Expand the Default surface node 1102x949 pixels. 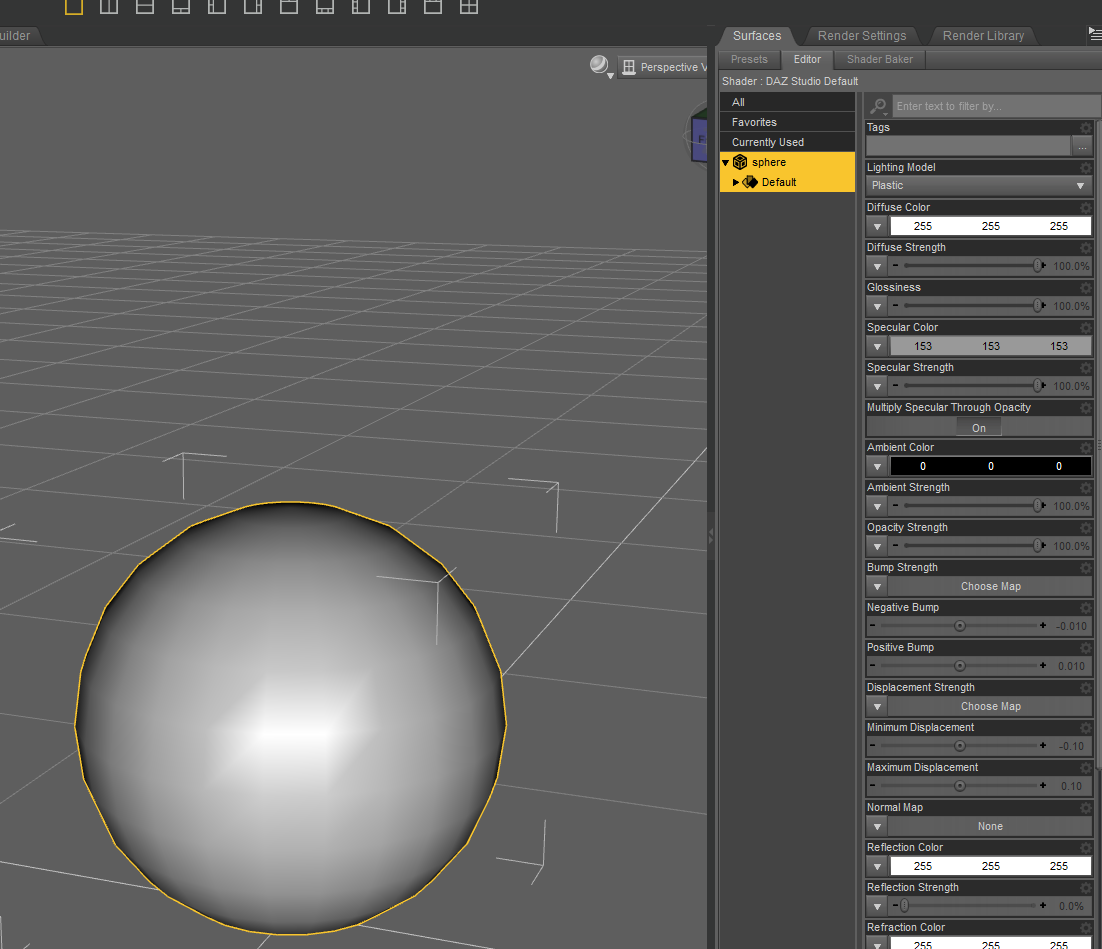(x=737, y=183)
